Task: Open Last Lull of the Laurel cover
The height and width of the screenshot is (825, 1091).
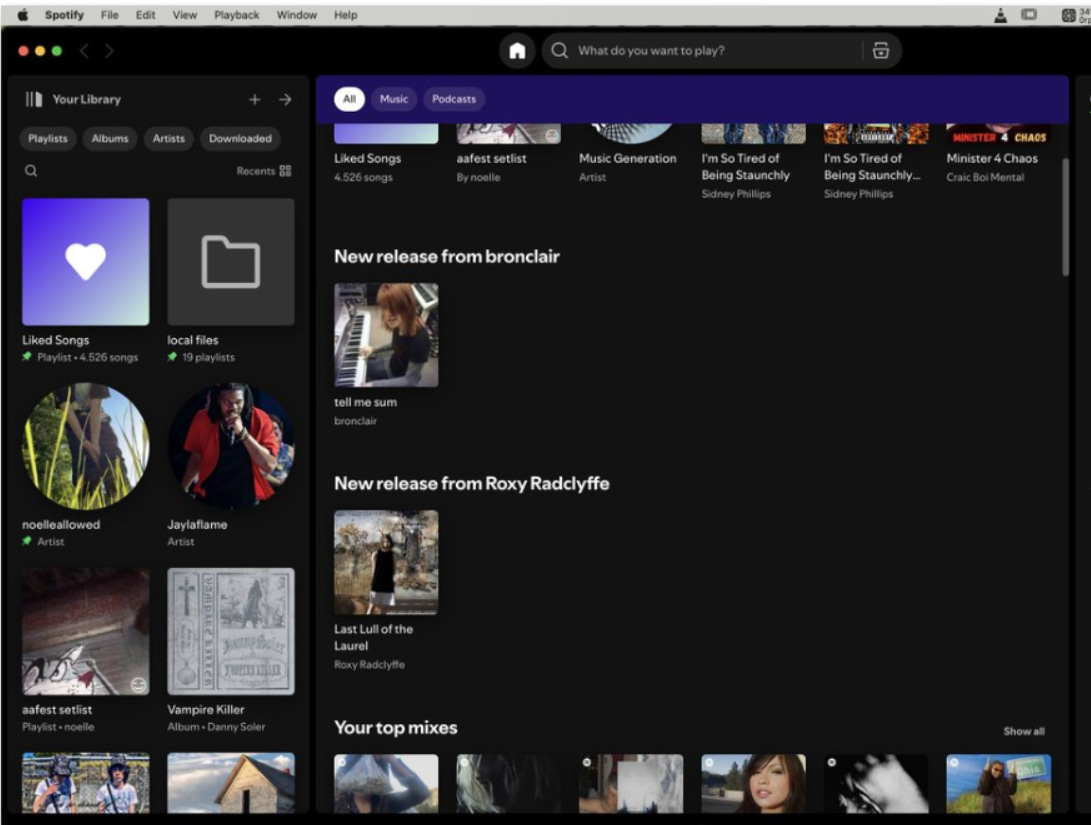Action: [386, 562]
